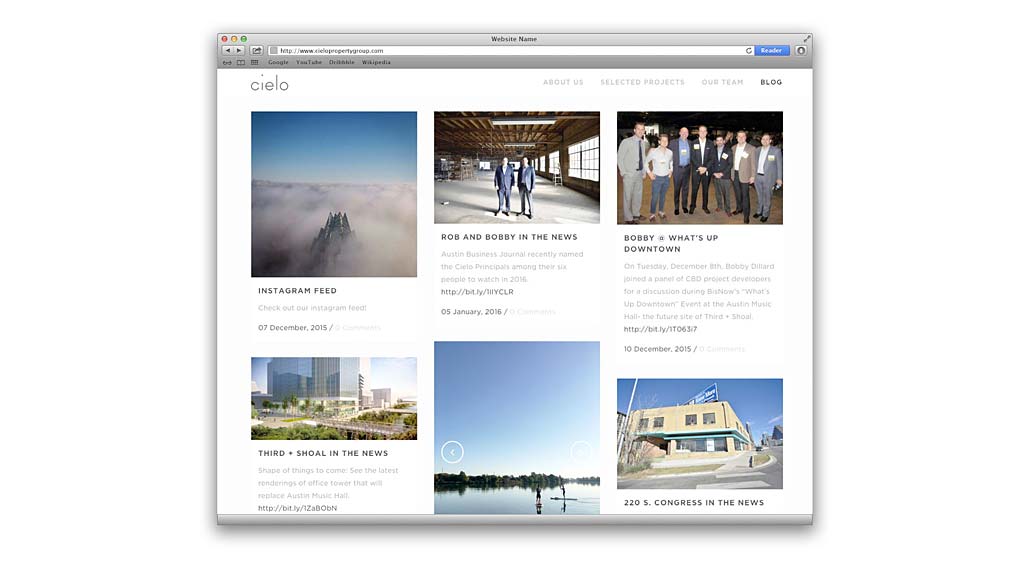Click the cielo logo

tap(269, 83)
